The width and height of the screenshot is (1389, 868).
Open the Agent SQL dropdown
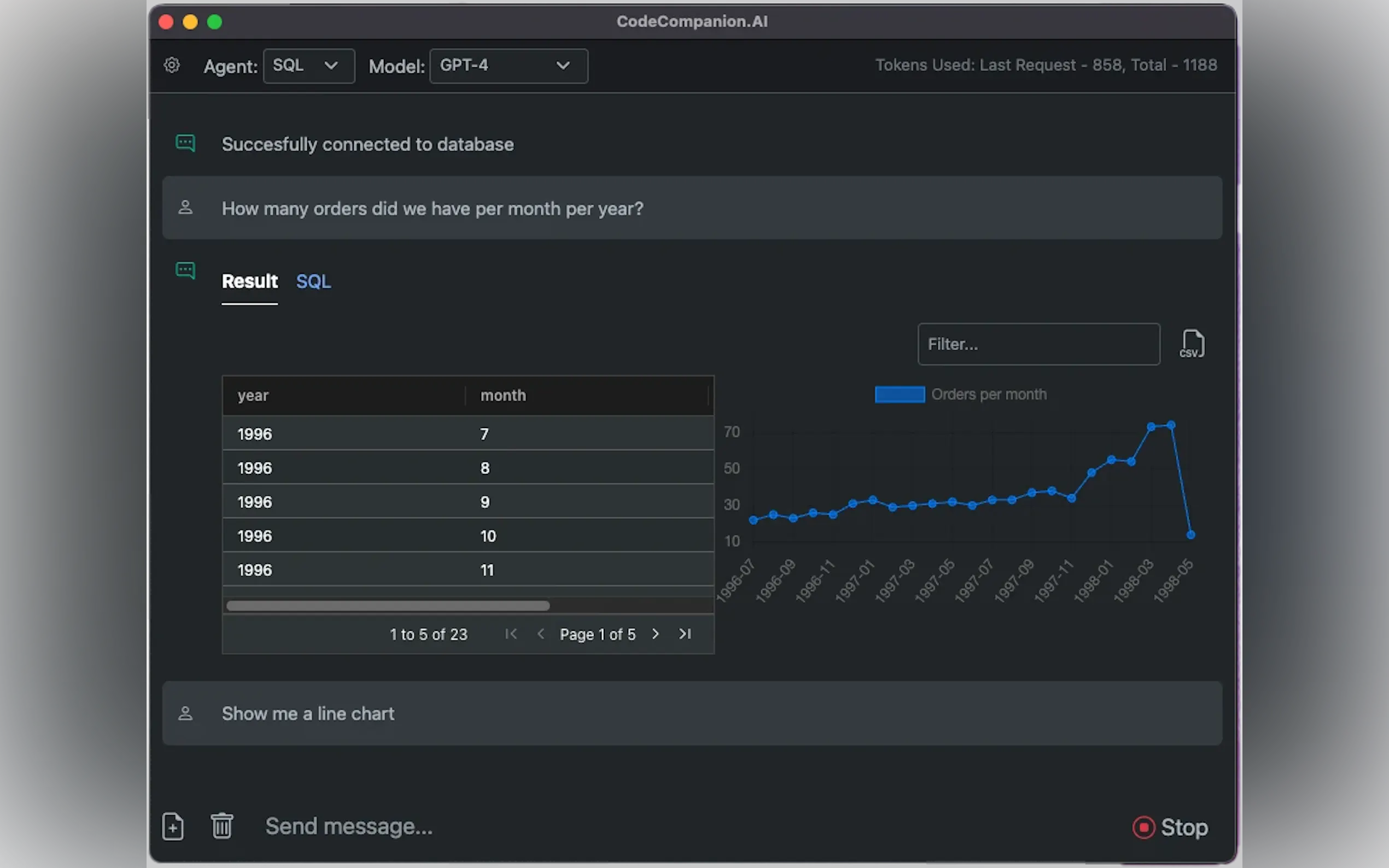pyautogui.click(x=308, y=66)
